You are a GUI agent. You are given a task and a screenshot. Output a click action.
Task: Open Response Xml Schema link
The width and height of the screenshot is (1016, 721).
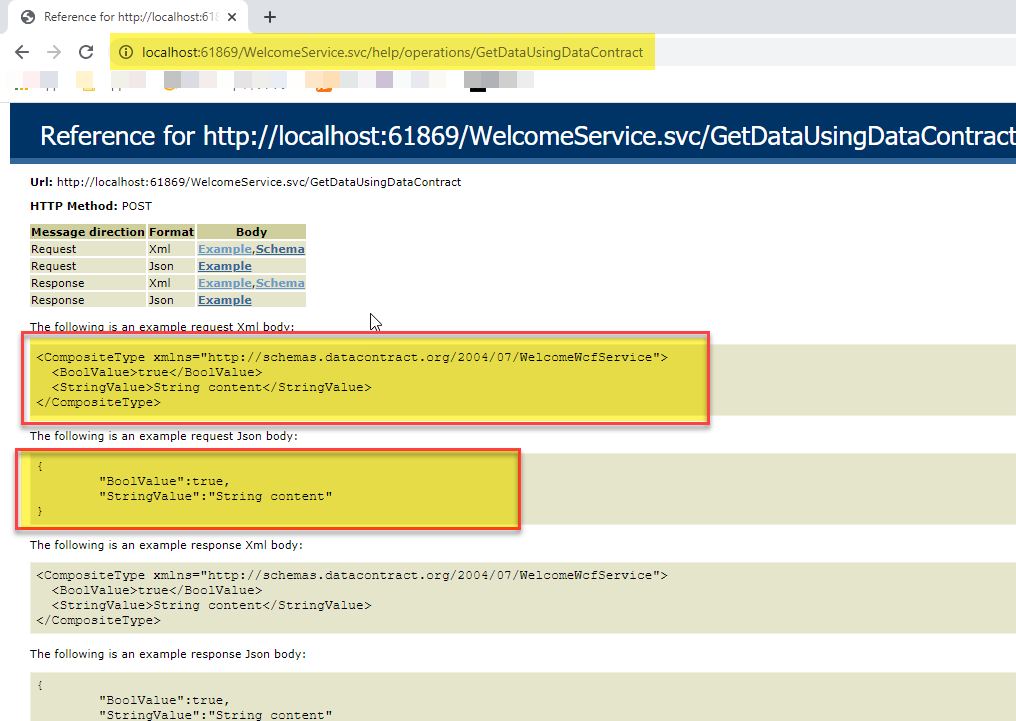point(280,283)
